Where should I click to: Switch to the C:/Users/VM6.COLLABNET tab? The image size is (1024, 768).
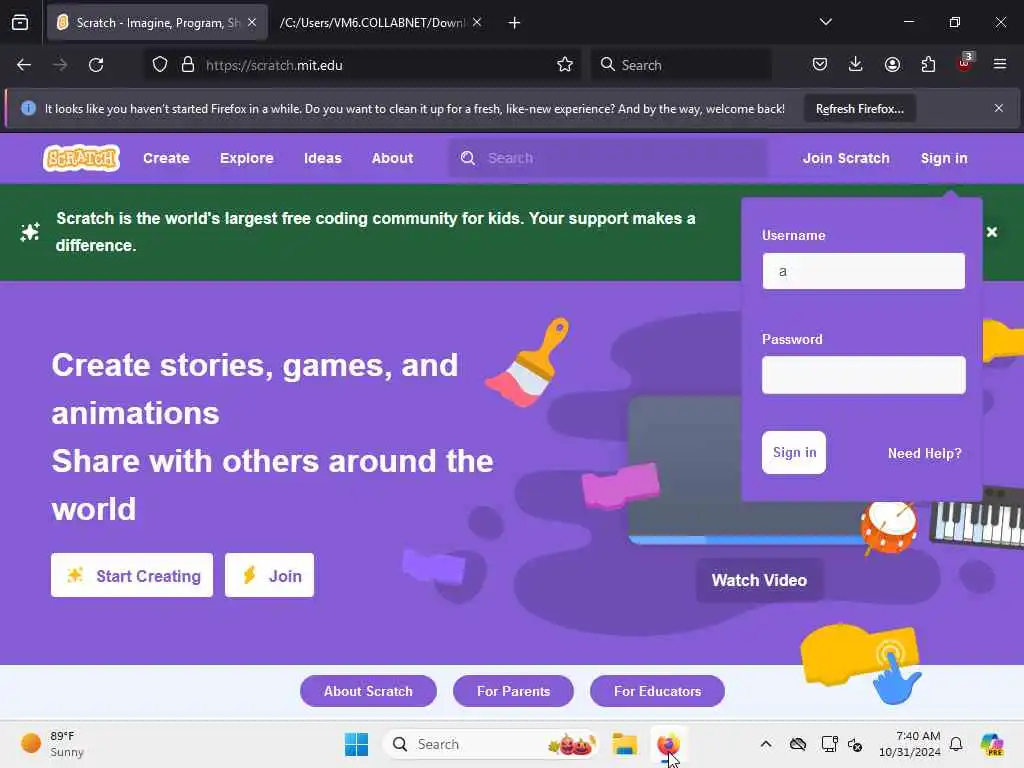[372, 23]
